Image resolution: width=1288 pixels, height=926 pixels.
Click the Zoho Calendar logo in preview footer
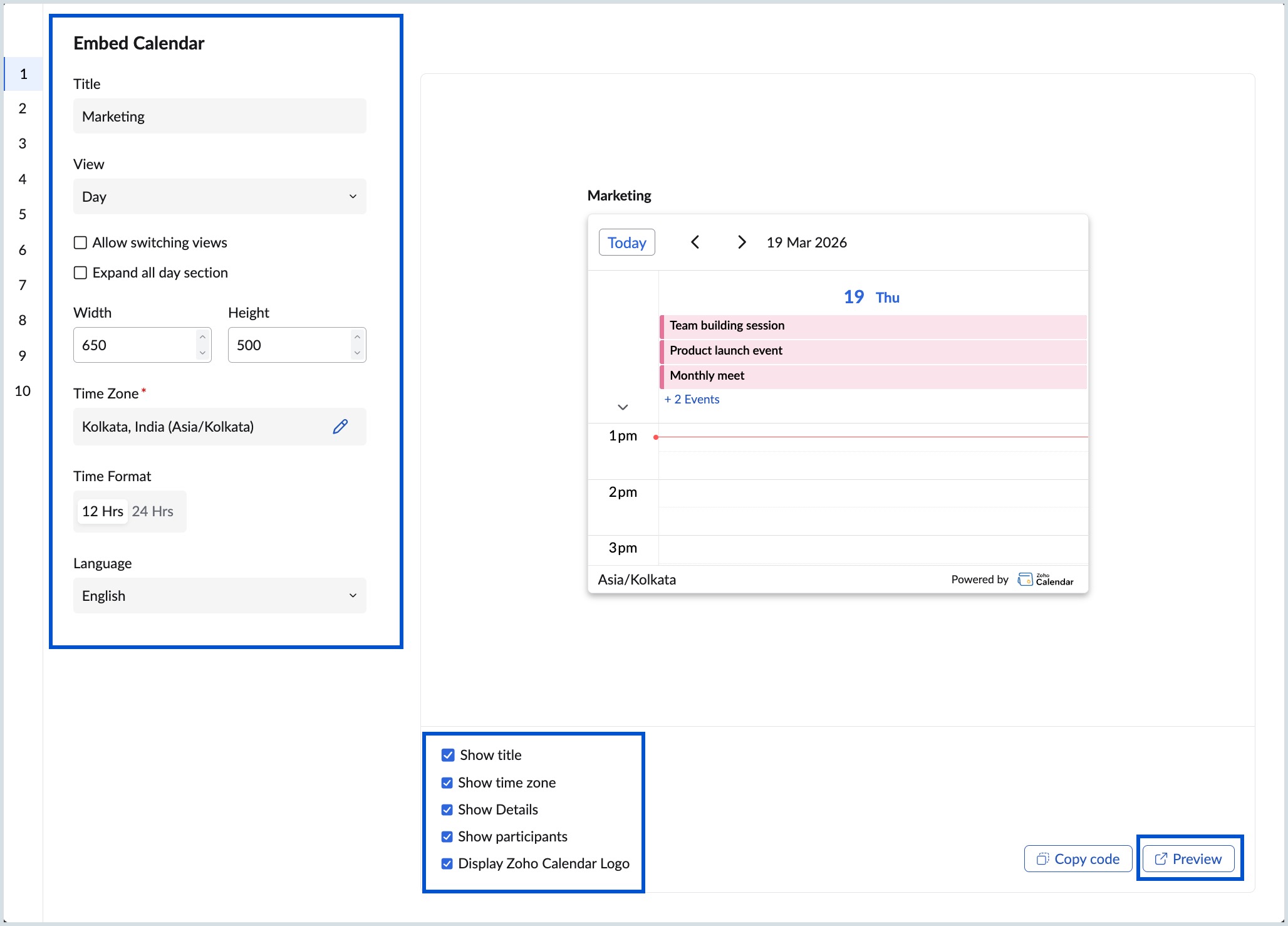1045,580
